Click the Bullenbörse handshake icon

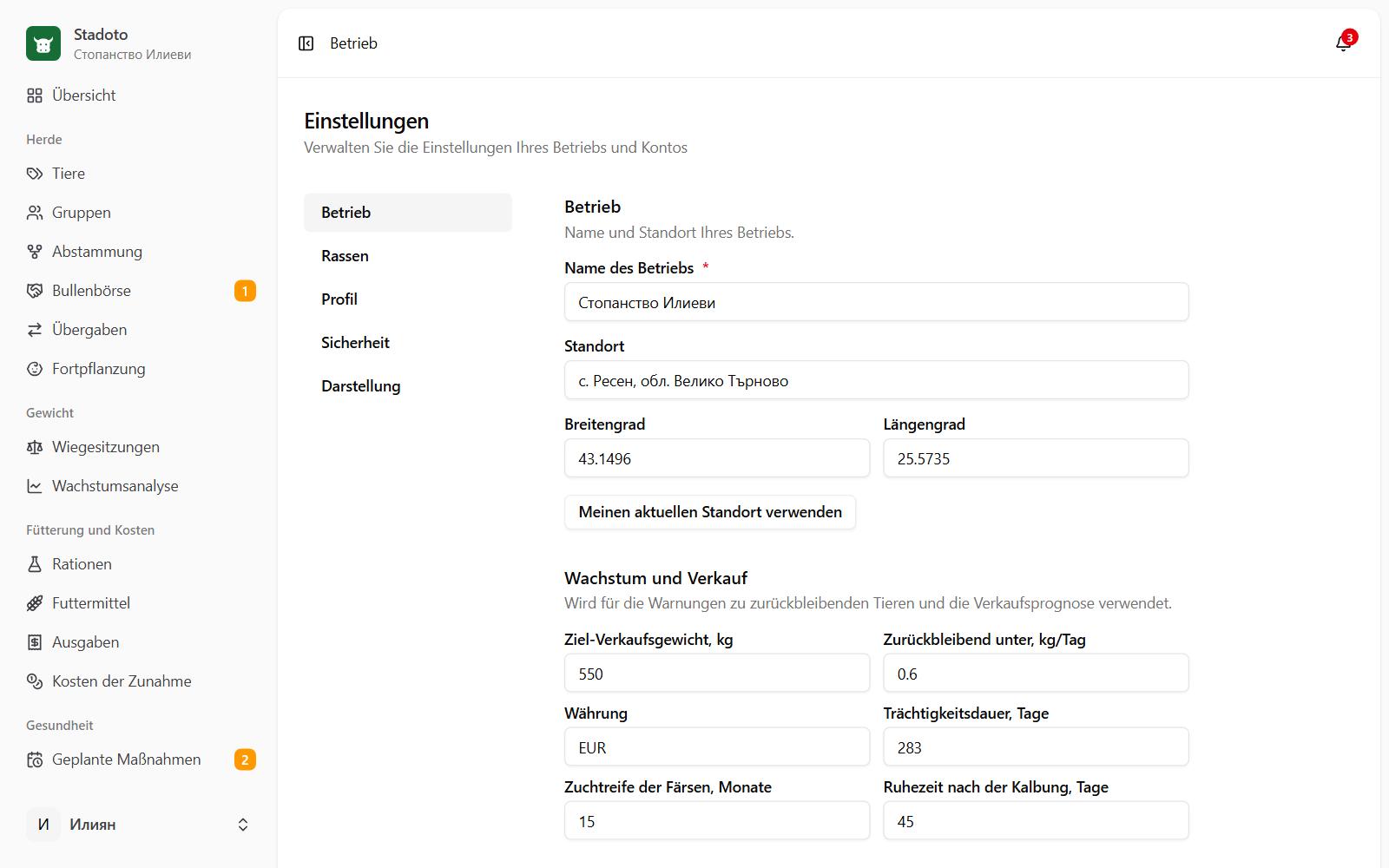[35, 291]
